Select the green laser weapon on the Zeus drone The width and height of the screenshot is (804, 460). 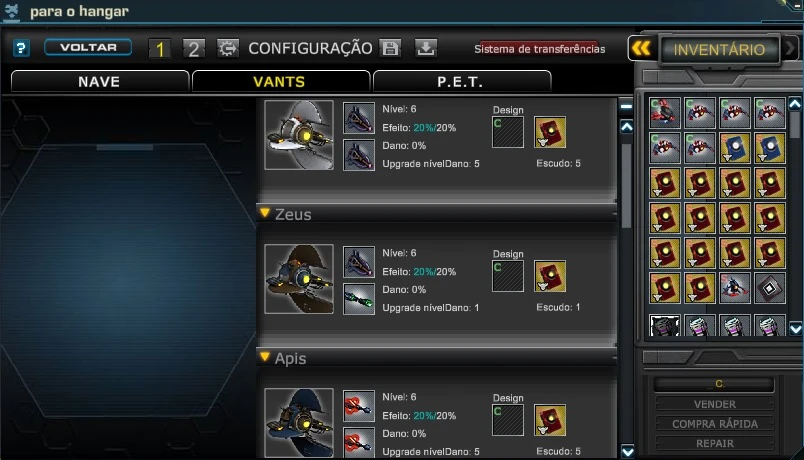tap(359, 299)
